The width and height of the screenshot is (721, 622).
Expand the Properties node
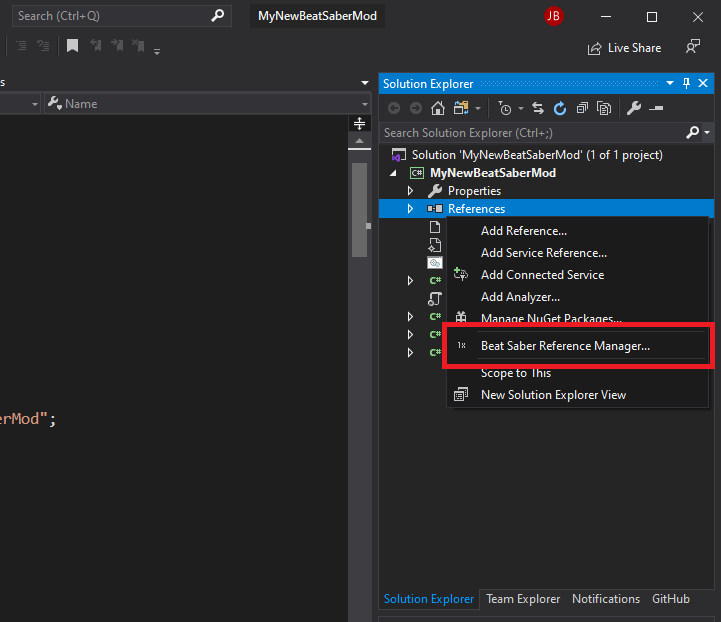tap(410, 191)
